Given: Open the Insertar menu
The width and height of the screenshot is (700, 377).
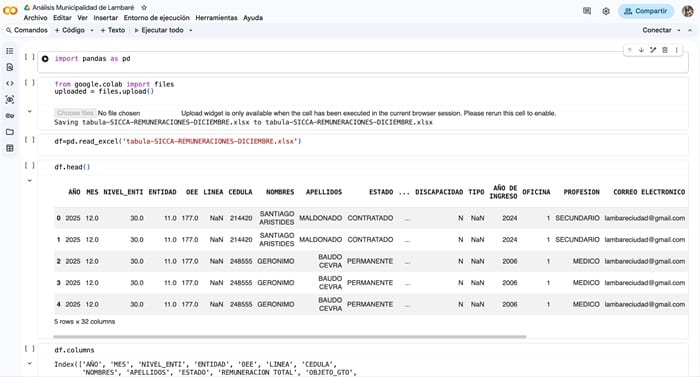Looking at the screenshot, I should coord(105,18).
